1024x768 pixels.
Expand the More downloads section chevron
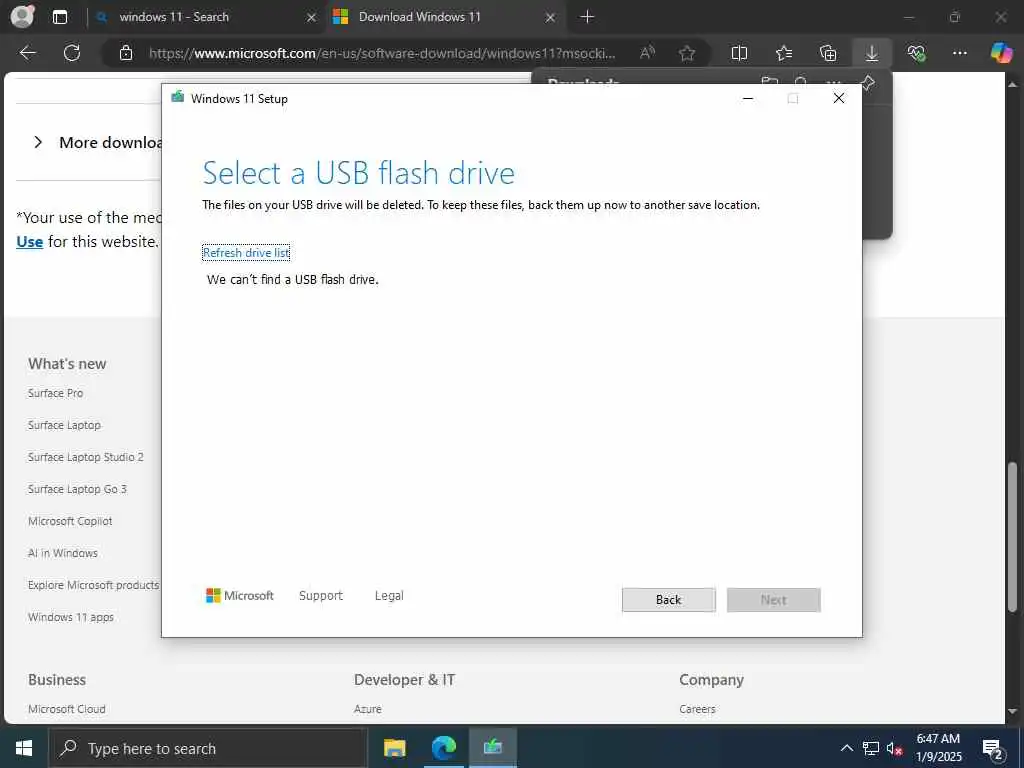coord(38,142)
